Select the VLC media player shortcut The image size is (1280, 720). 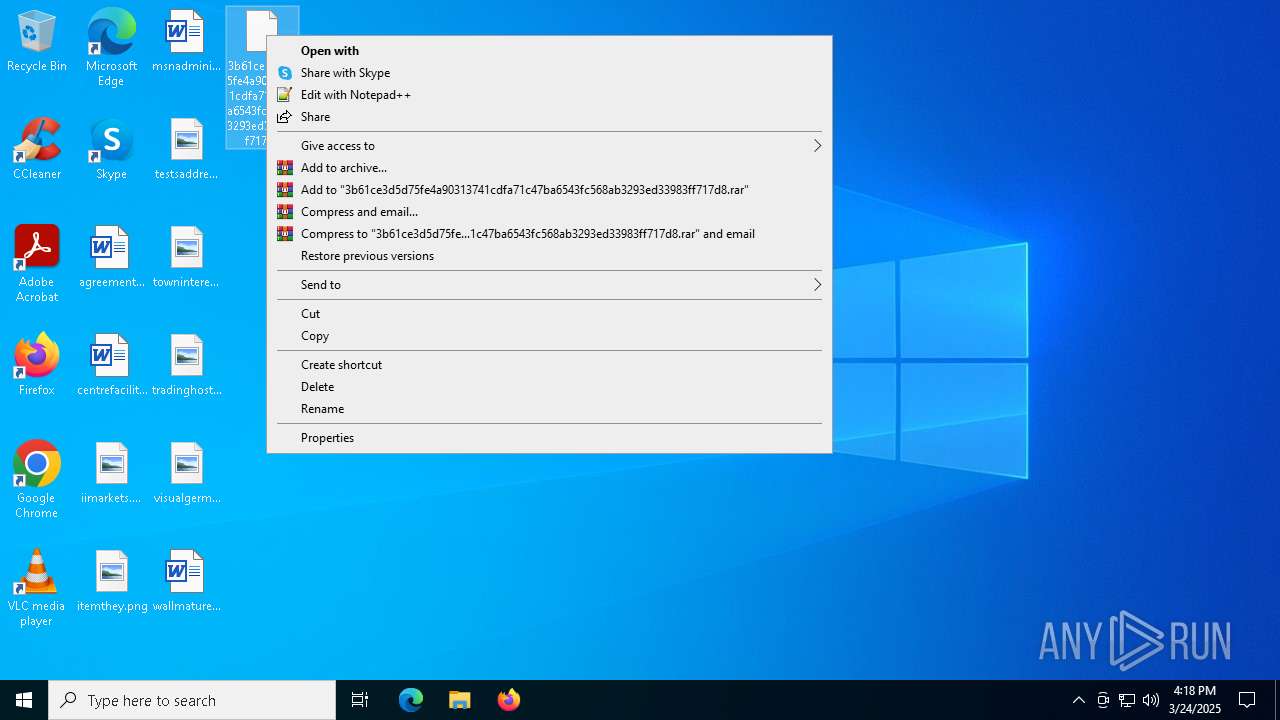pyautogui.click(x=37, y=588)
